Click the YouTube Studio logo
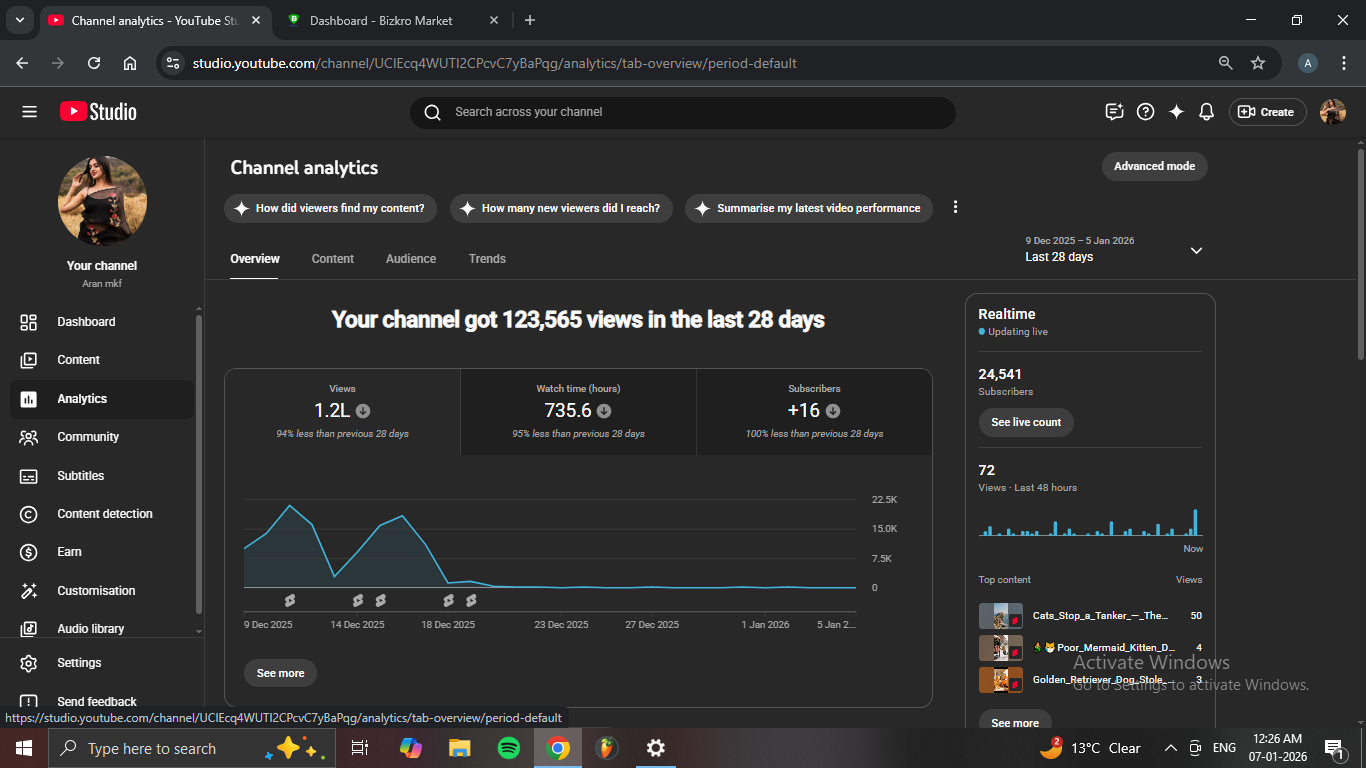 coord(98,112)
